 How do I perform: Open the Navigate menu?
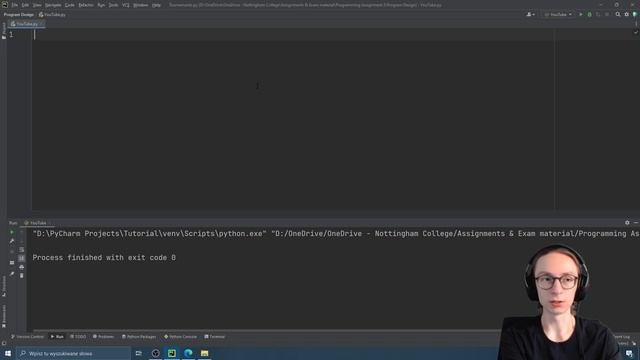click(53, 5)
